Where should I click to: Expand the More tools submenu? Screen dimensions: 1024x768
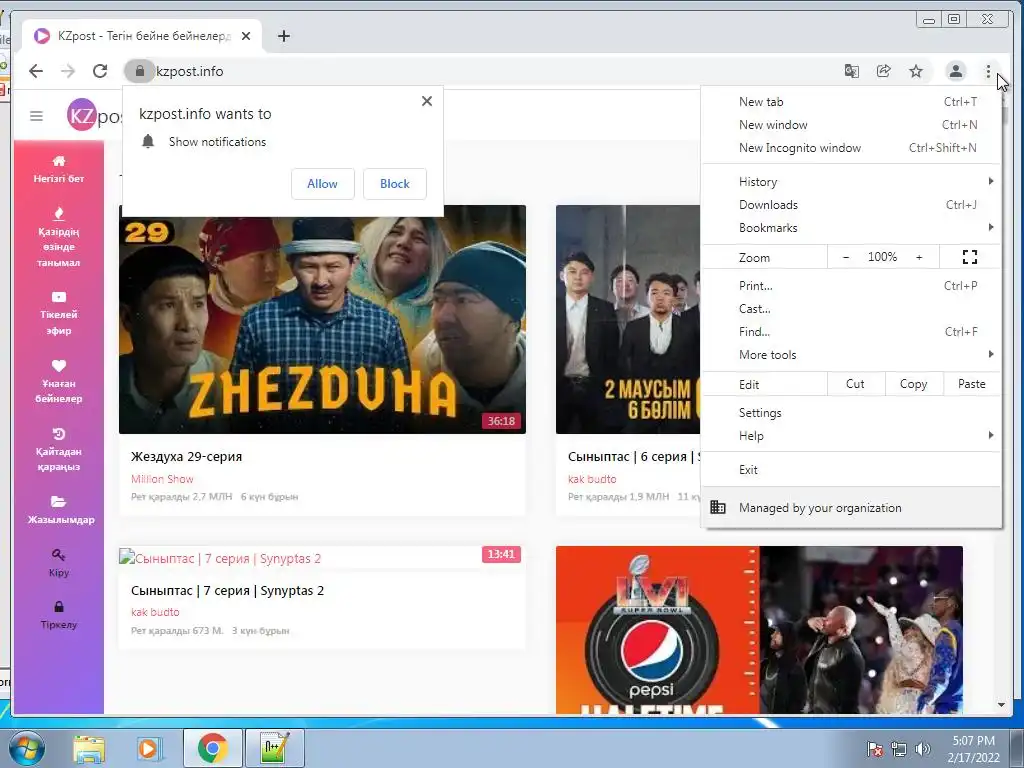click(x=851, y=355)
